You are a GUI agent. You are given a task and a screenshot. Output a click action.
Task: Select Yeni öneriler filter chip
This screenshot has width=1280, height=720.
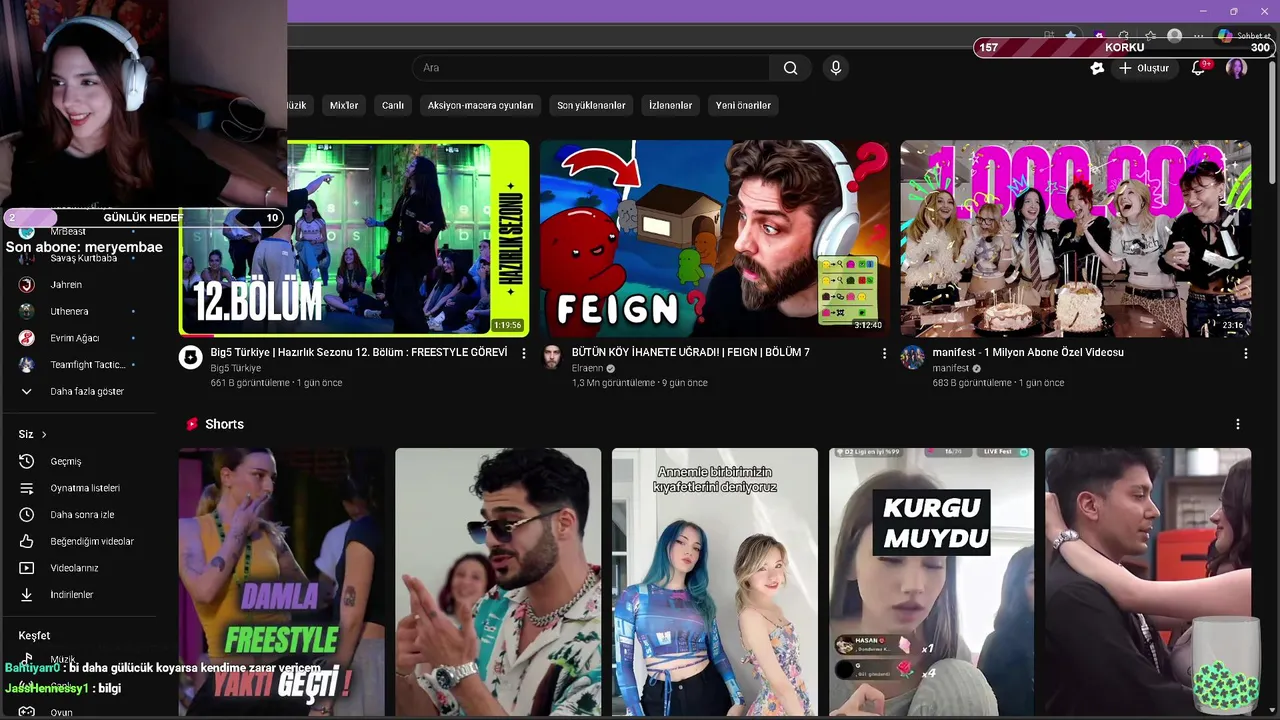pos(743,105)
